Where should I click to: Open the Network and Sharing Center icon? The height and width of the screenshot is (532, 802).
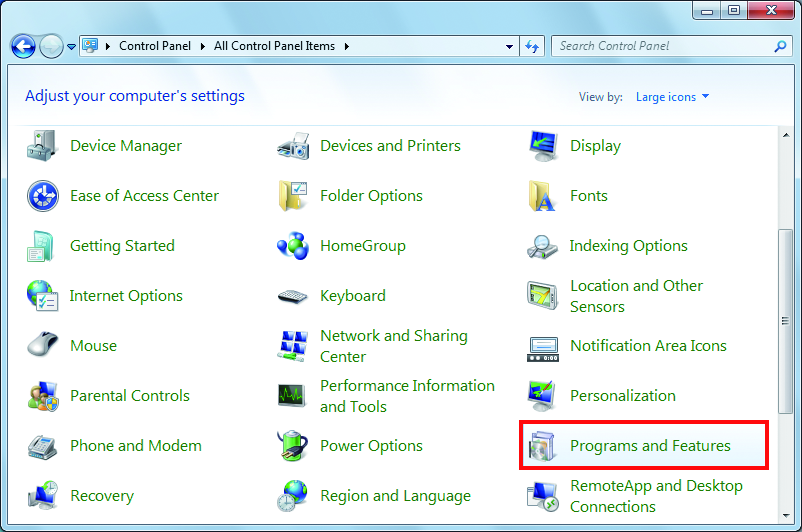pyautogui.click(x=292, y=346)
